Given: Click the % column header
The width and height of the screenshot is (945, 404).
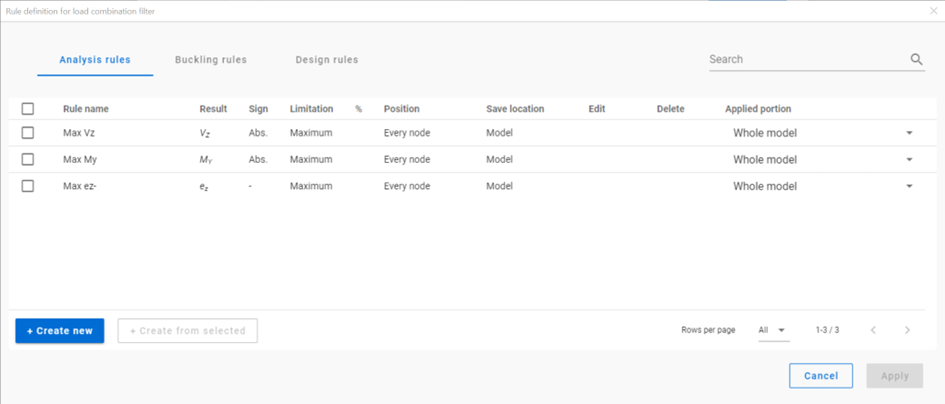Looking at the screenshot, I should [359, 109].
